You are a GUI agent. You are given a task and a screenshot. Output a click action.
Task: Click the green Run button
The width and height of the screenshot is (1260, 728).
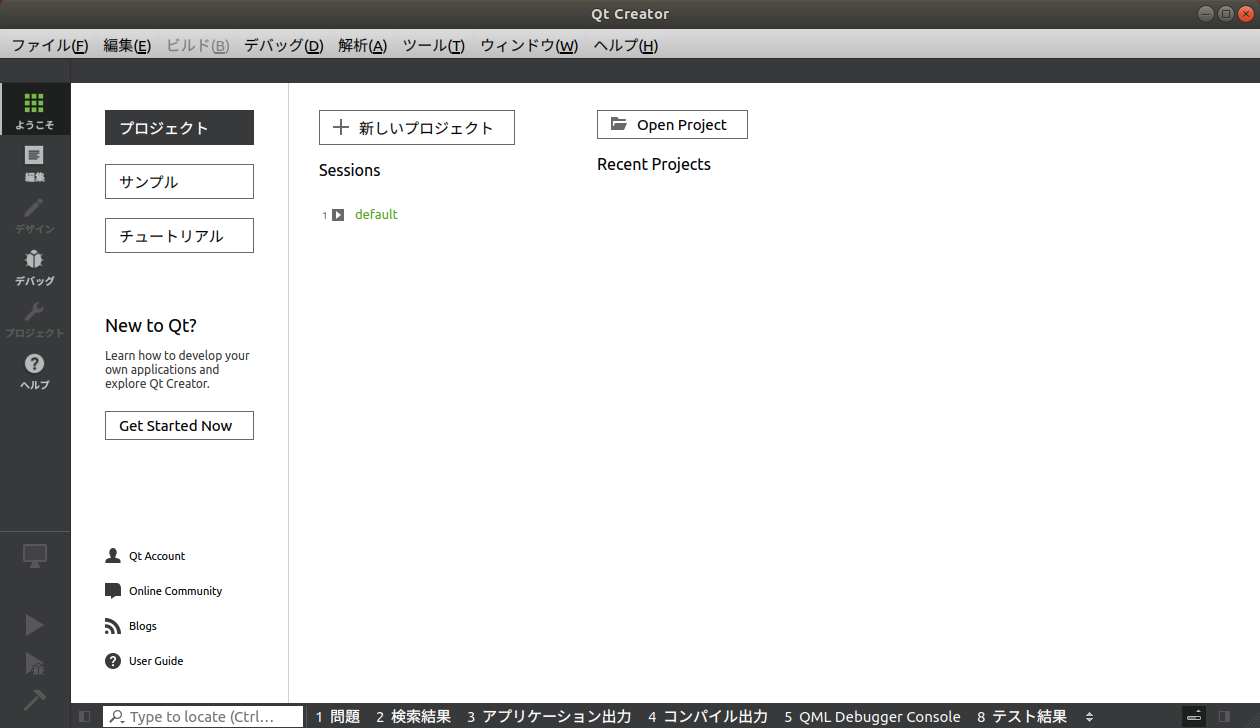click(x=35, y=625)
